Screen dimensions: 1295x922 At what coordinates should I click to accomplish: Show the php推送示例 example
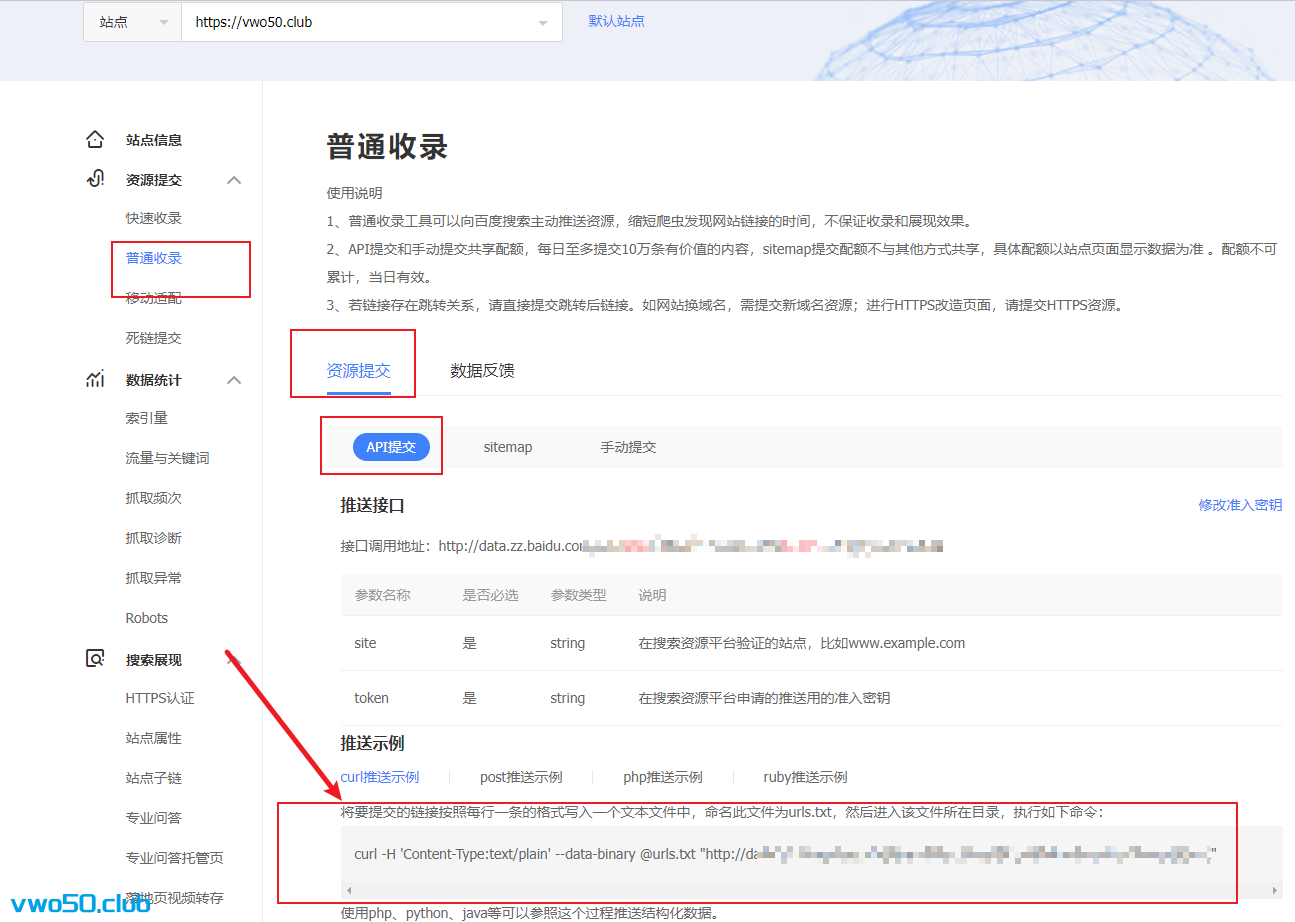click(663, 777)
